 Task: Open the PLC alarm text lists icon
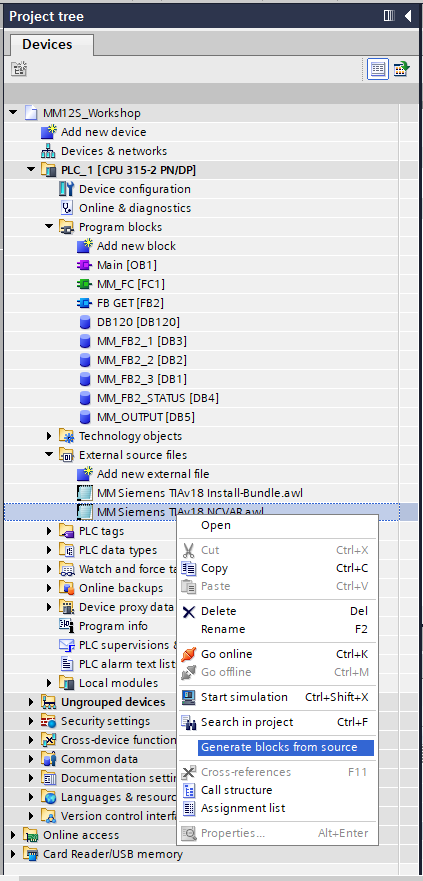67,664
